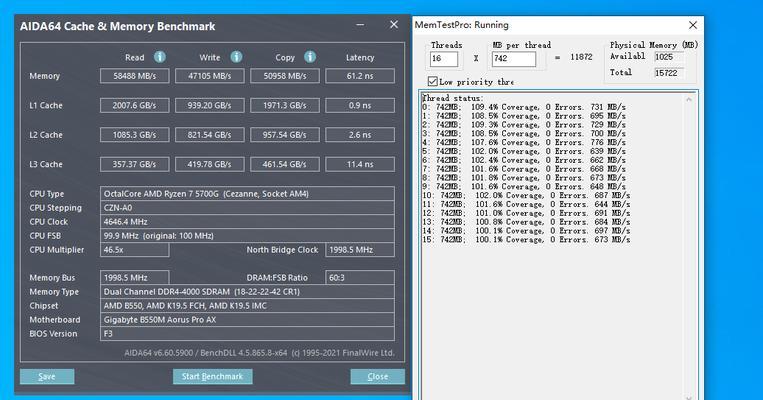Viewport: 763px width, 400px height.
Task: Click the L3 Cache latency 11.4 ns
Action: [x=360, y=164]
